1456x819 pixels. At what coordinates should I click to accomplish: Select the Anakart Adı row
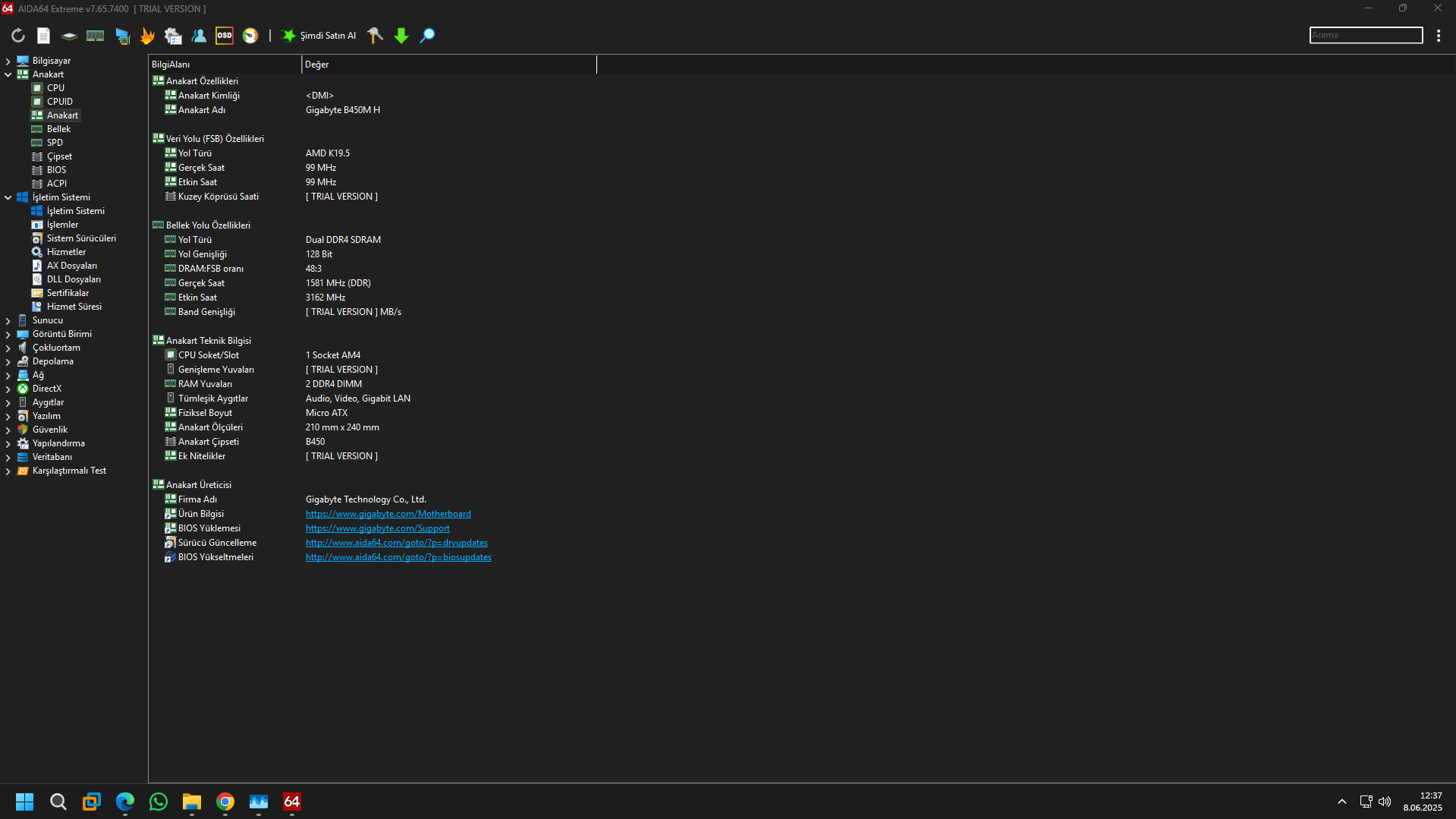[372, 110]
